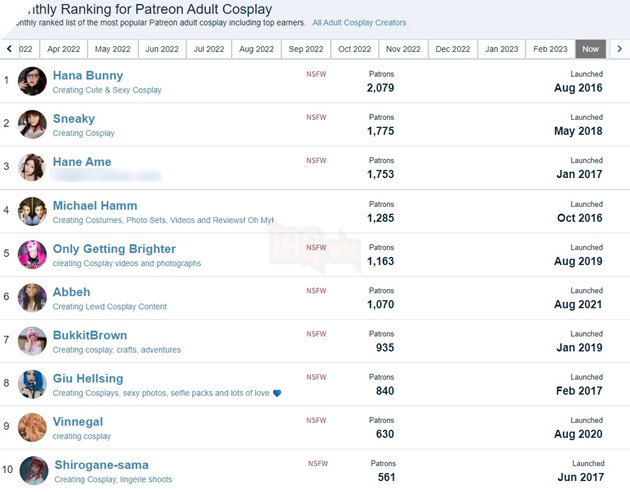The width and height of the screenshot is (630, 492).
Task: Click Sneaky's profile avatar
Action: click(x=32, y=124)
